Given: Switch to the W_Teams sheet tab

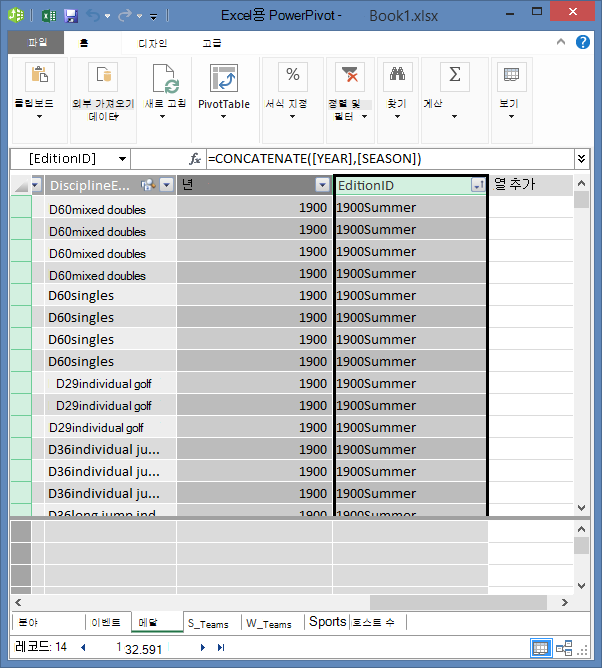Looking at the screenshot, I should coord(269,624).
